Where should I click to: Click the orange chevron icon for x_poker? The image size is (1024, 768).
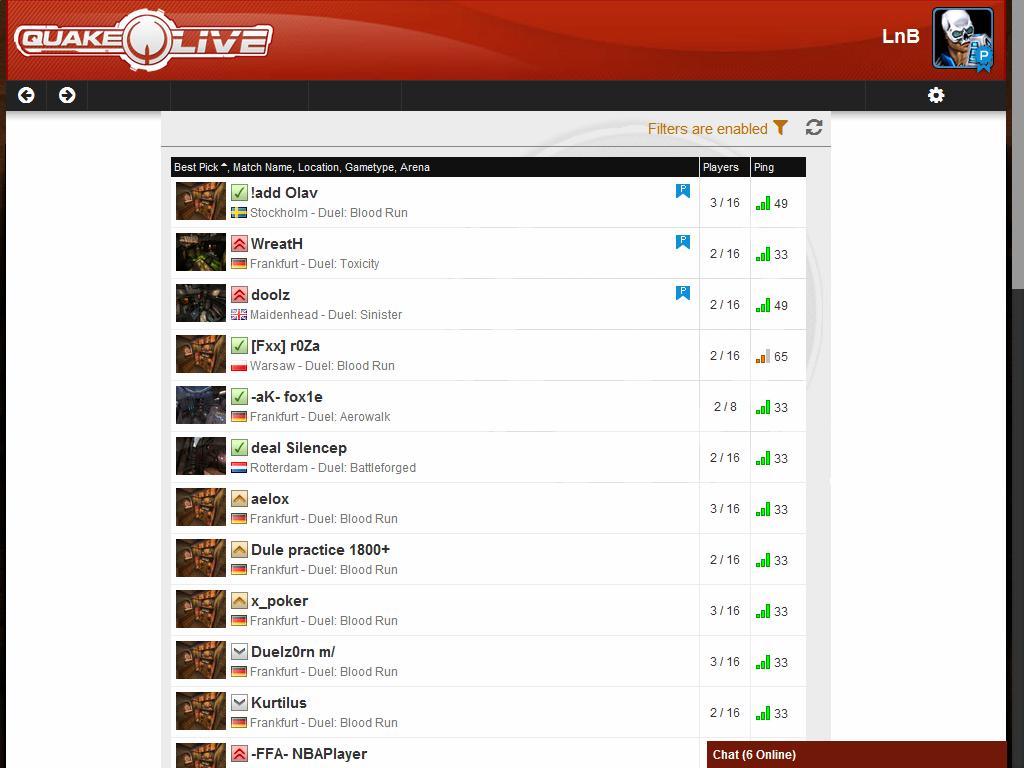[x=239, y=600]
